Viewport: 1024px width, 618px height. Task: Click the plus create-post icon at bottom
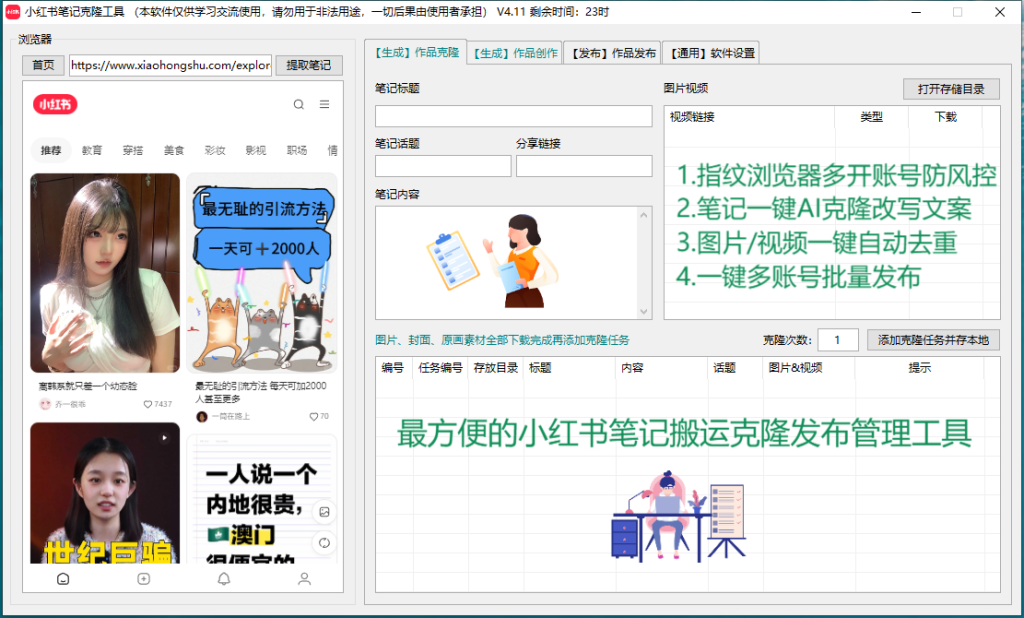coord(144,578)
